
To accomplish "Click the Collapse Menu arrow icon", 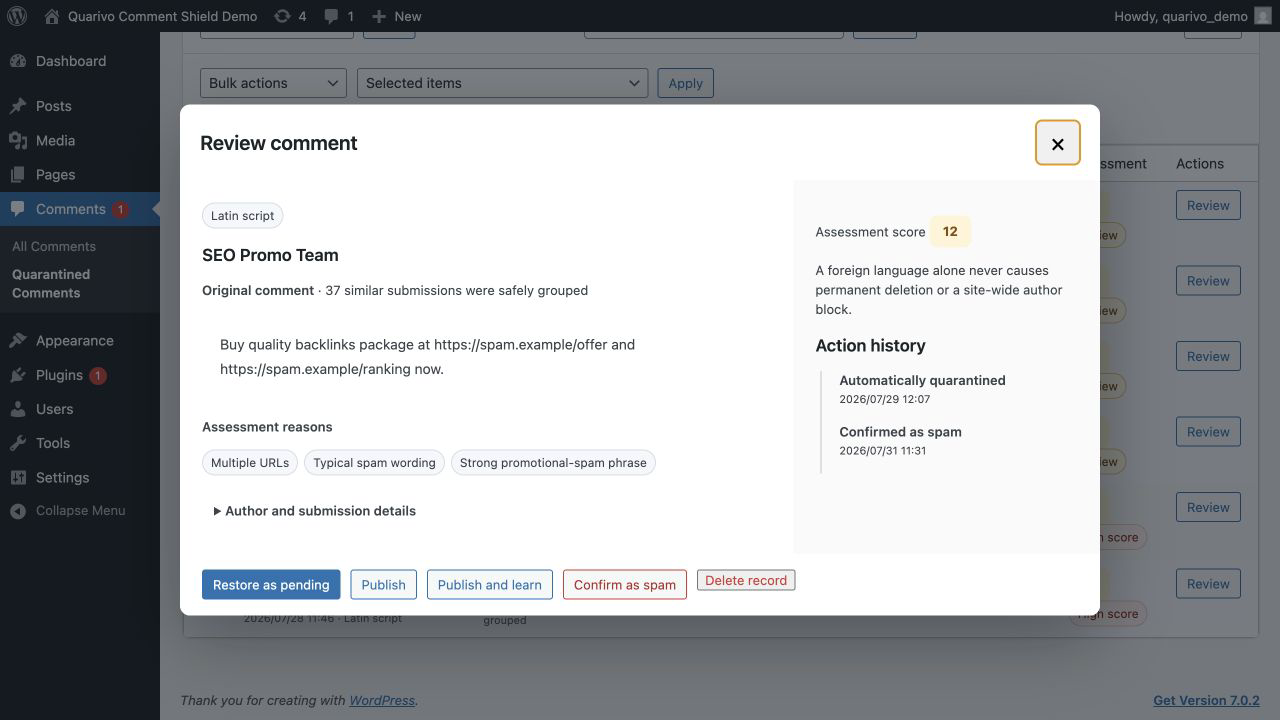I will point(18,511).
